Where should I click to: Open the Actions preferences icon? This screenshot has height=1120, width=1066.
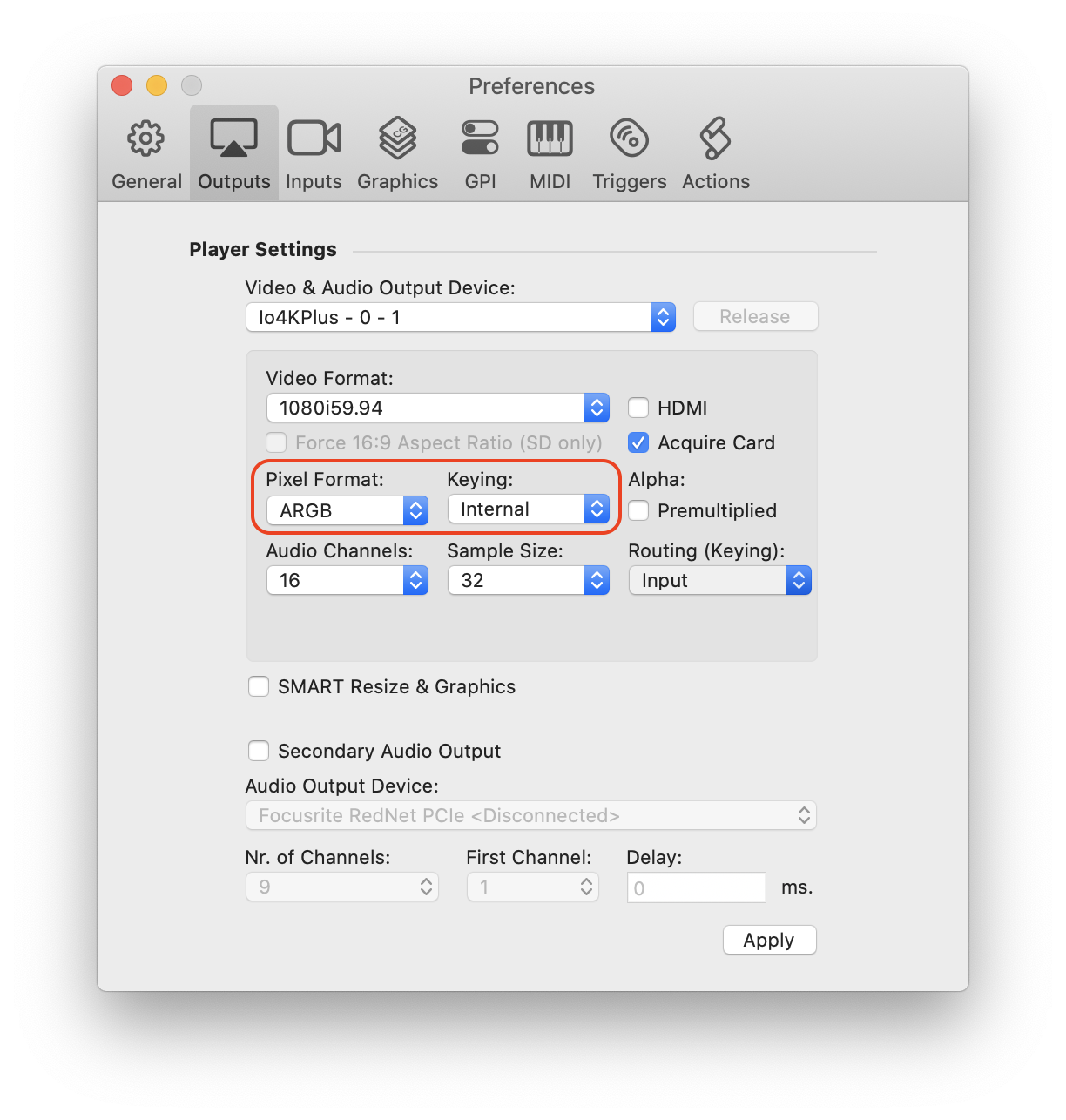715,139
